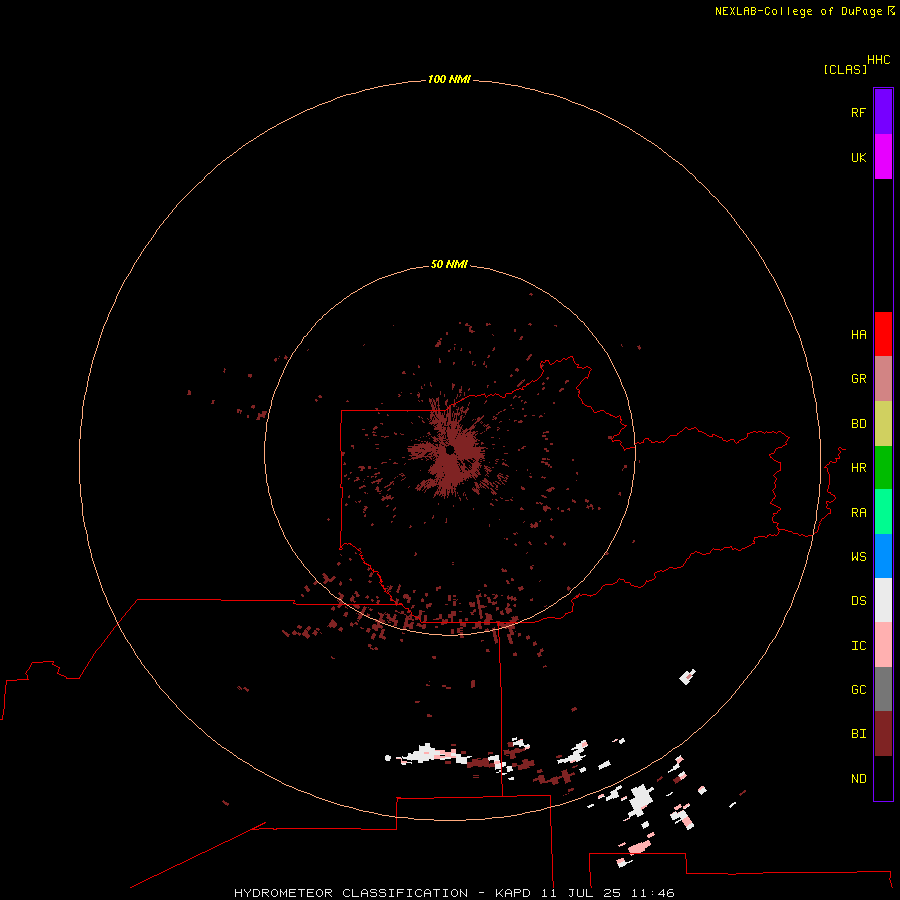Click the ND black legend swatch

click(883, 778)
